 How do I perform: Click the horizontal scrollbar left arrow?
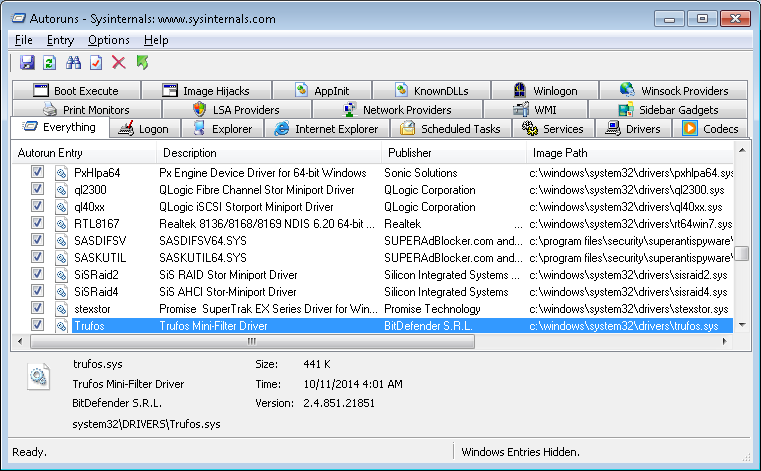(x=20, y=341)
